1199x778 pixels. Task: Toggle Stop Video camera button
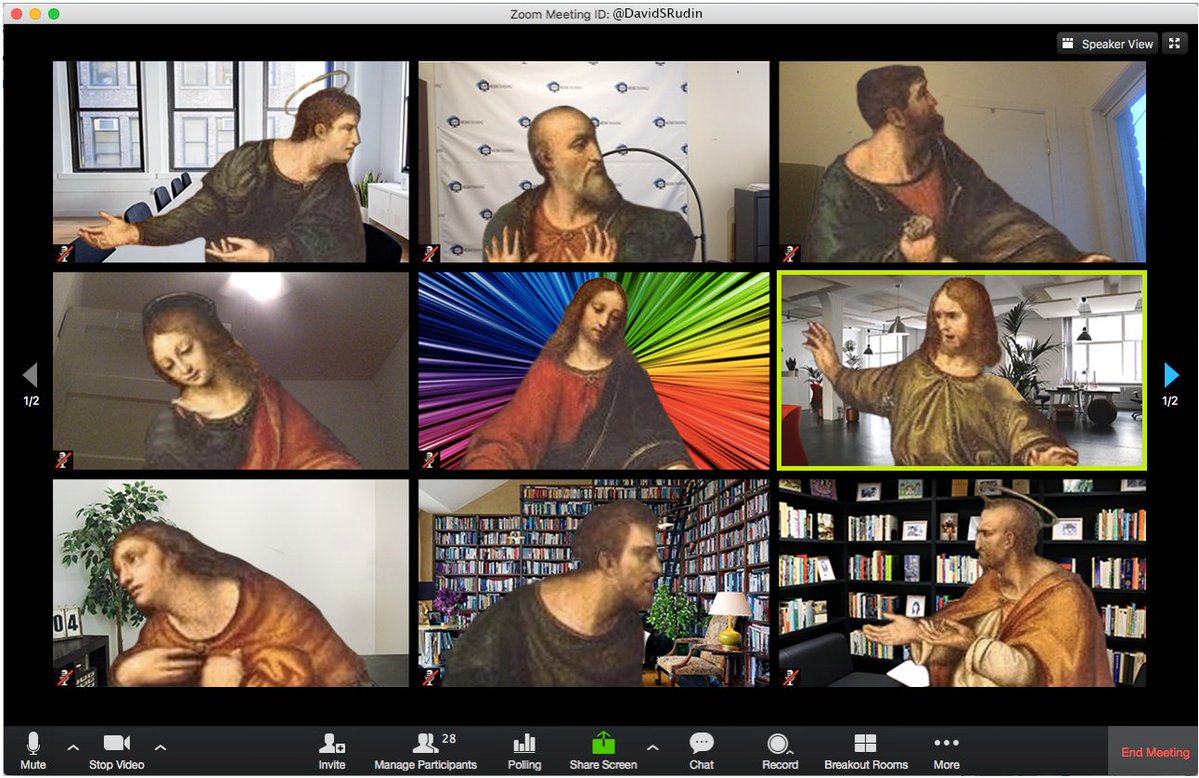point(117,745)
